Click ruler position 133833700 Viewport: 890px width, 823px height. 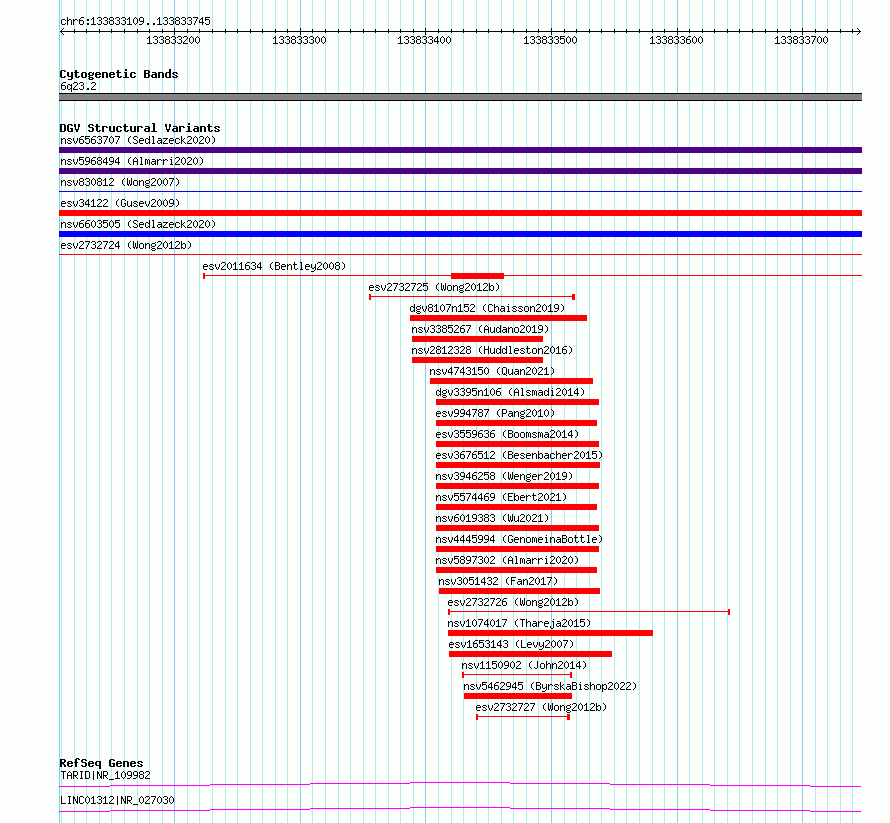[x=801, y=40]
